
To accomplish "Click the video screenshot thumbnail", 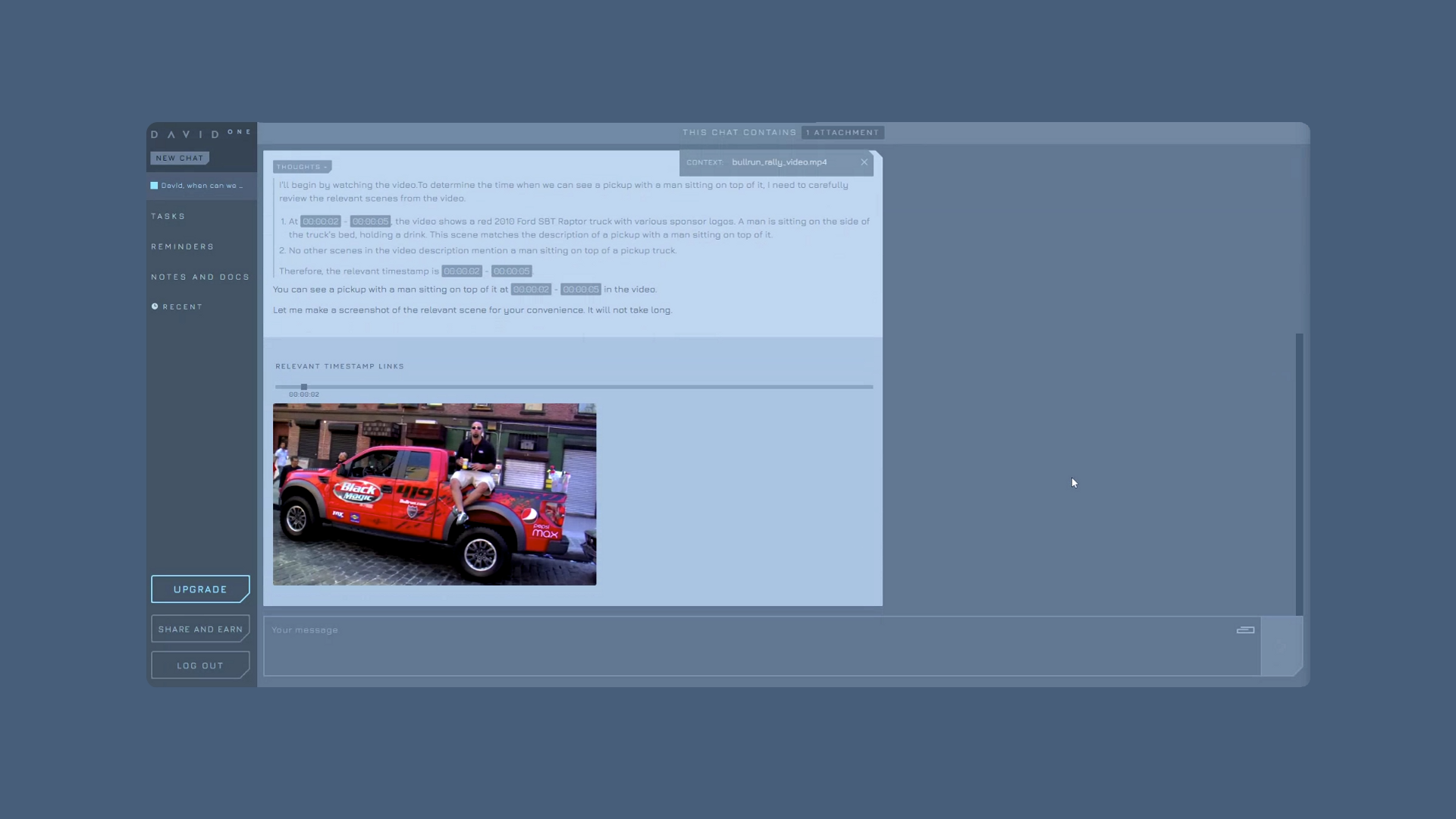I will 435,494.
